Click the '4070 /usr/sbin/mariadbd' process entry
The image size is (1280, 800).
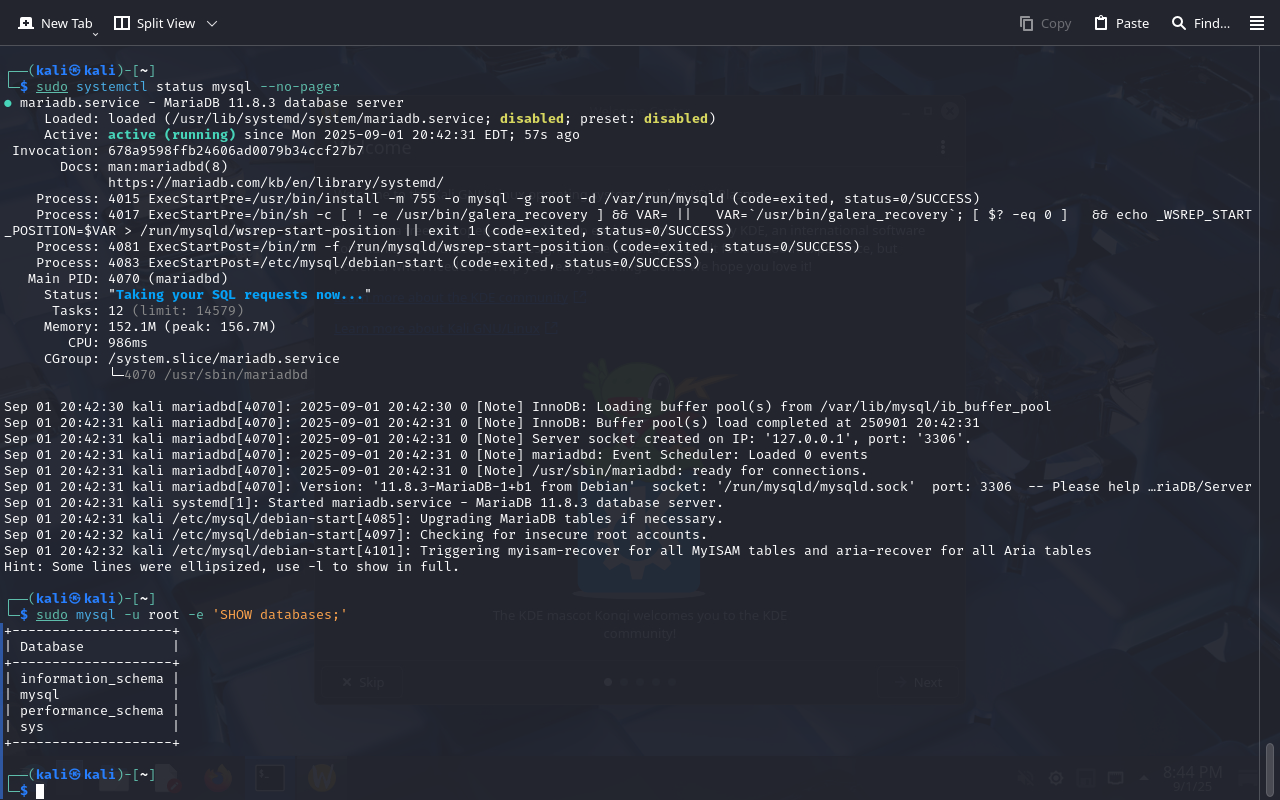[x=216, y=374]
